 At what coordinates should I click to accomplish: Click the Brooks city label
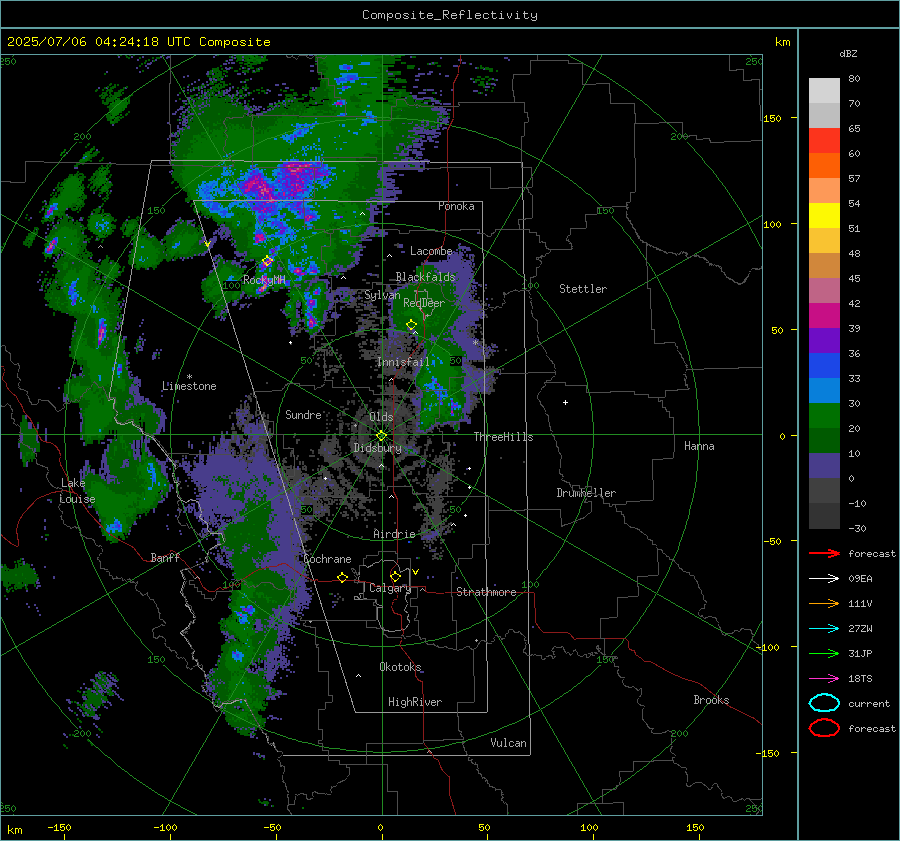(711, 700)
